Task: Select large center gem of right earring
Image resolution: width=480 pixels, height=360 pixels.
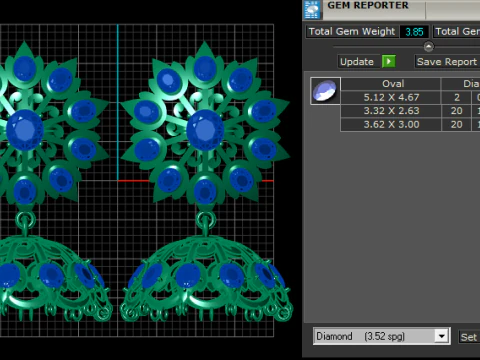Action: (205, 130)
